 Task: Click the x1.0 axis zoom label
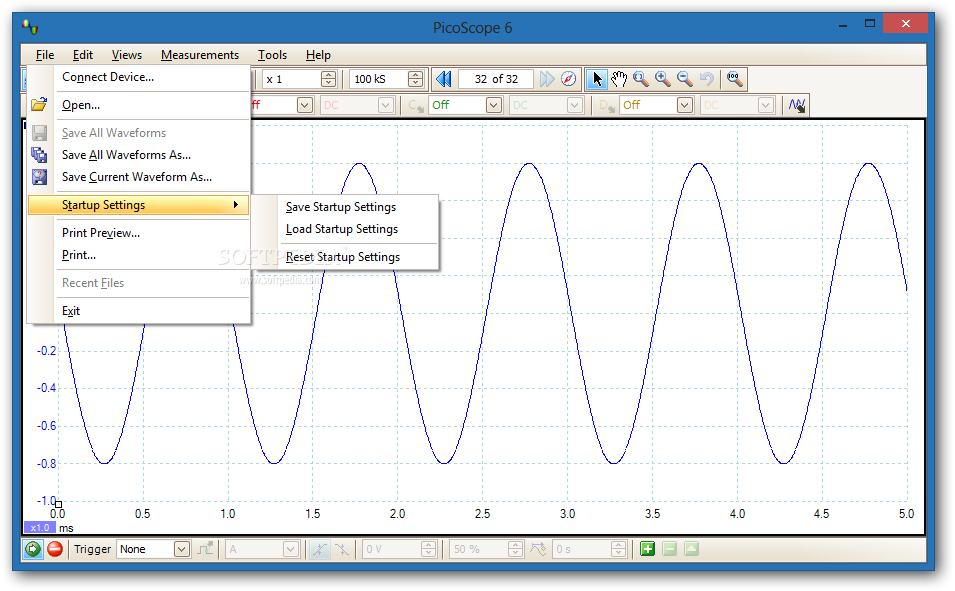40,528
